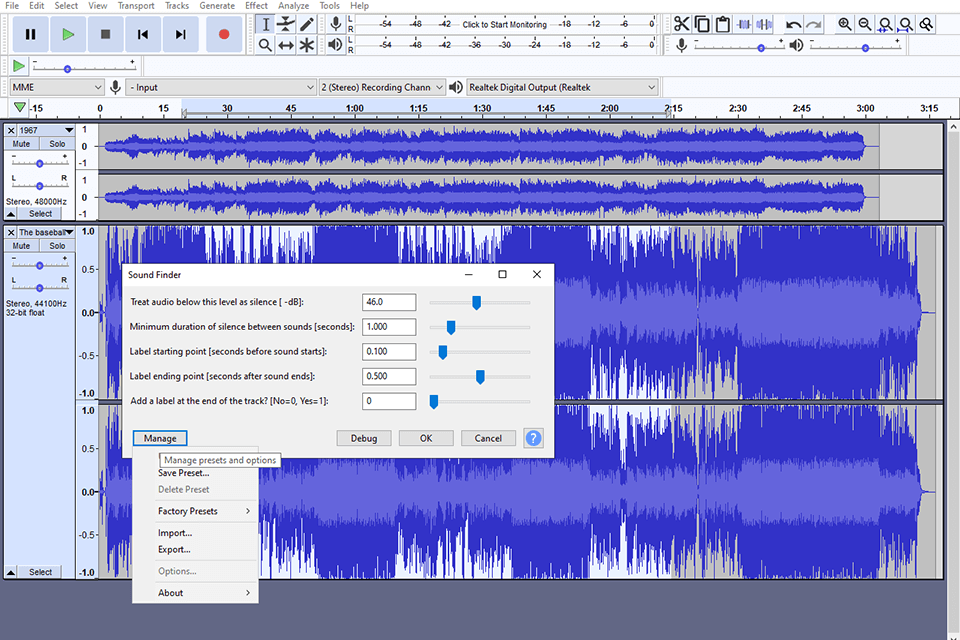Click the Undo arrow icon
The height and width of the screenshot is (640, 960).
tap(793, 24)
